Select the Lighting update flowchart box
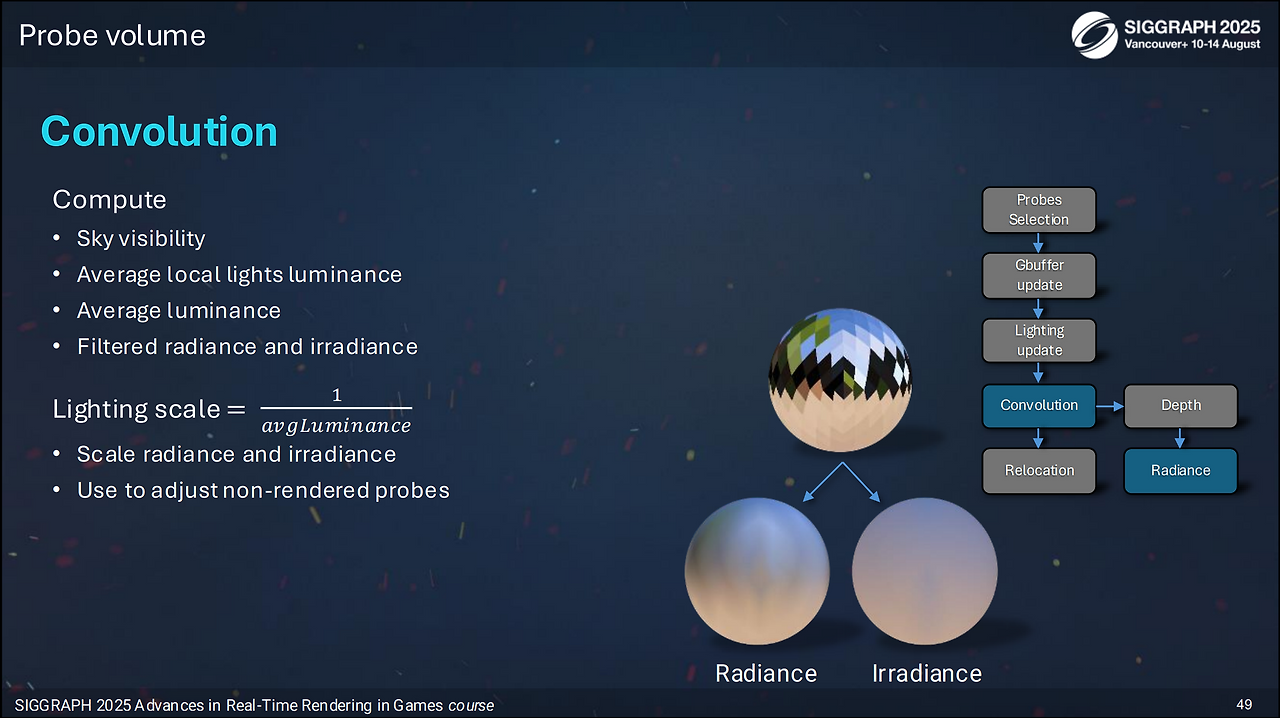1280x718 pixels. point(1039,340)
